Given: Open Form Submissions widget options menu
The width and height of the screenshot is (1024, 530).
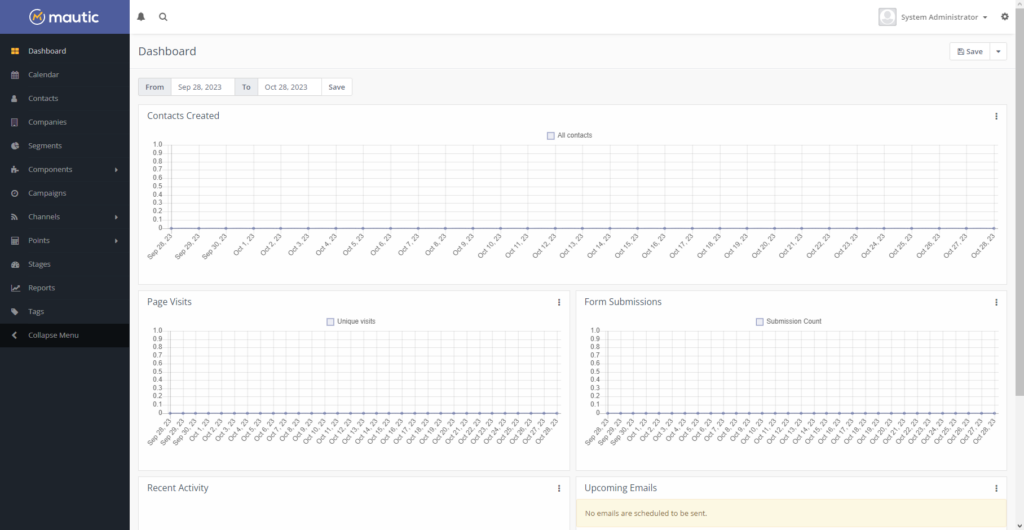Looking at the screenshot, I should (996, 302).
